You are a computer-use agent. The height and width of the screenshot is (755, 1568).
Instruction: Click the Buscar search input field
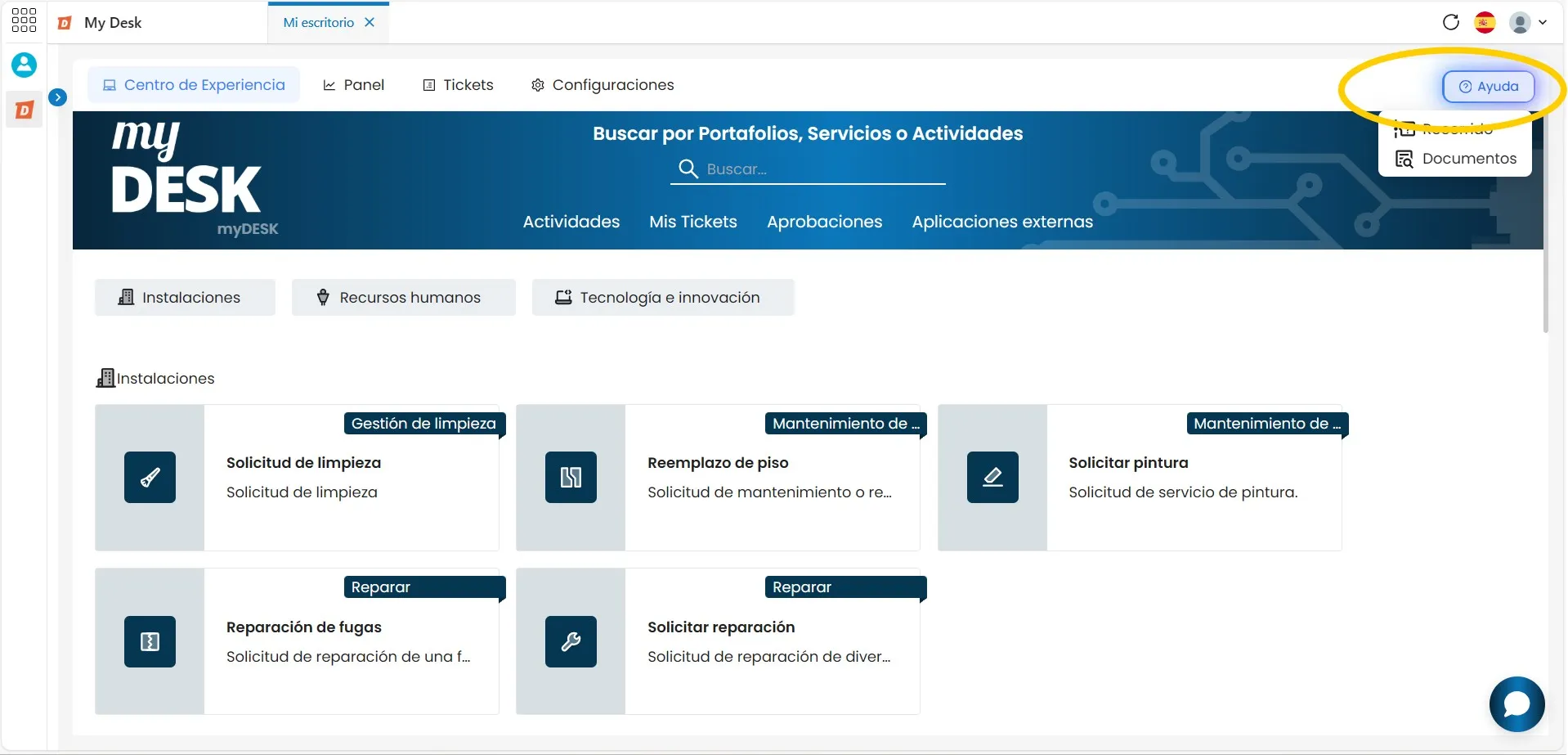point(808,169)
